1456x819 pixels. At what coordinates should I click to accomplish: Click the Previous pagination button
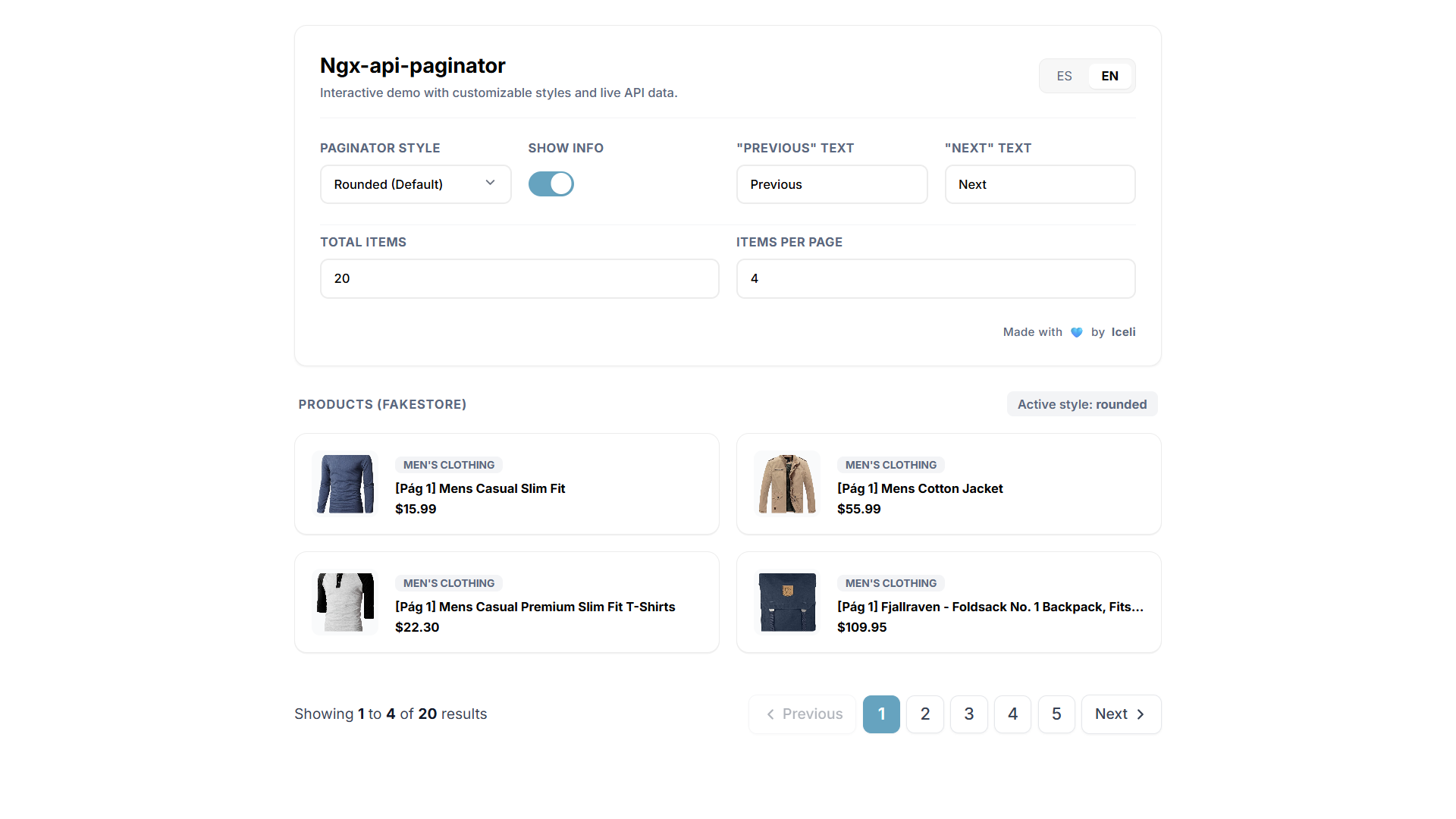802,714
